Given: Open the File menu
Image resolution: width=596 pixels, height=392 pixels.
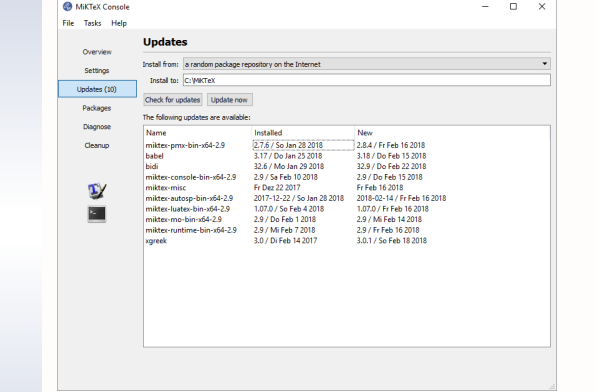Looking at the screenshot, I should (x=68, y=23).
